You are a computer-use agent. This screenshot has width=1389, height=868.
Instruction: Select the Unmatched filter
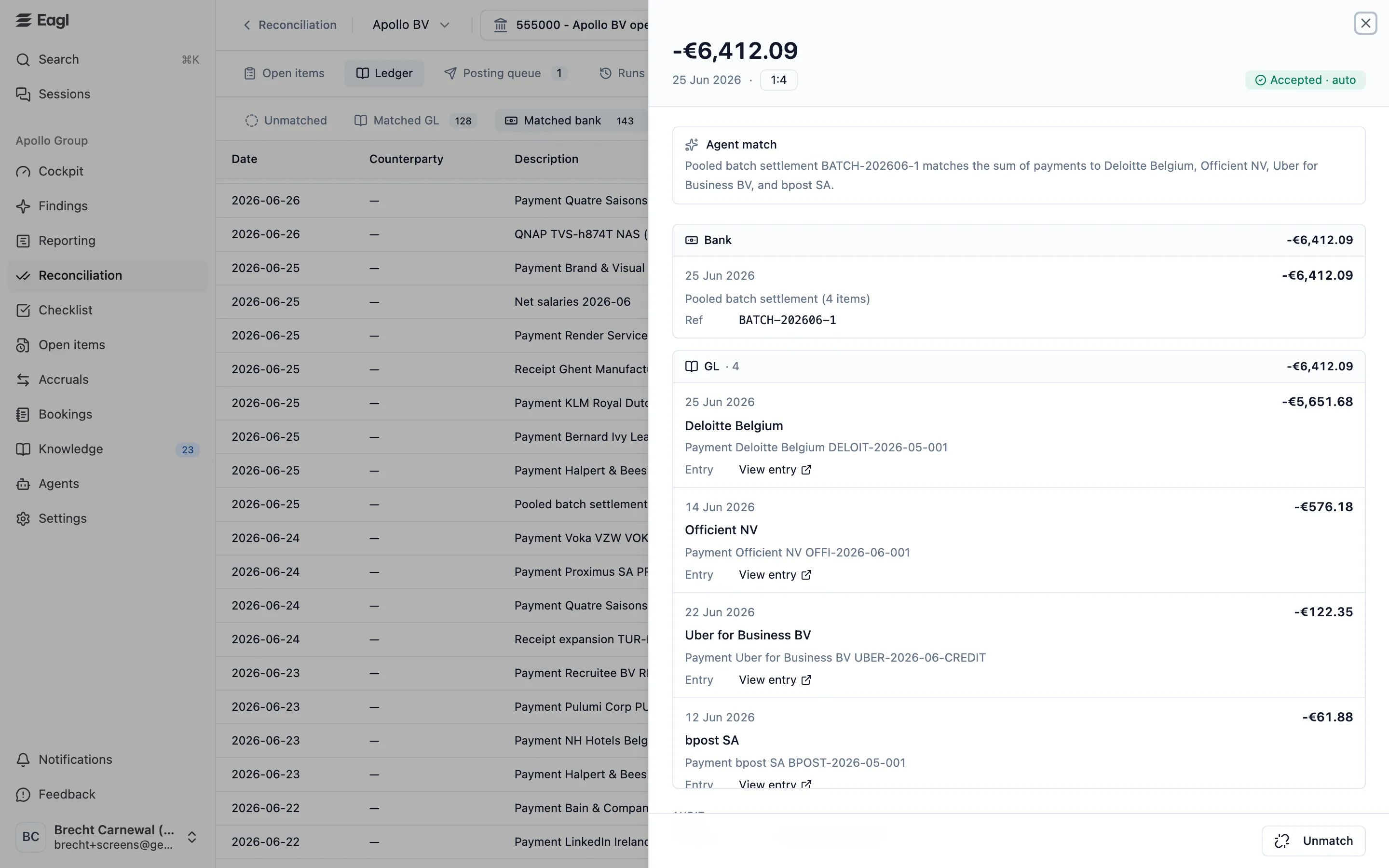286,121
